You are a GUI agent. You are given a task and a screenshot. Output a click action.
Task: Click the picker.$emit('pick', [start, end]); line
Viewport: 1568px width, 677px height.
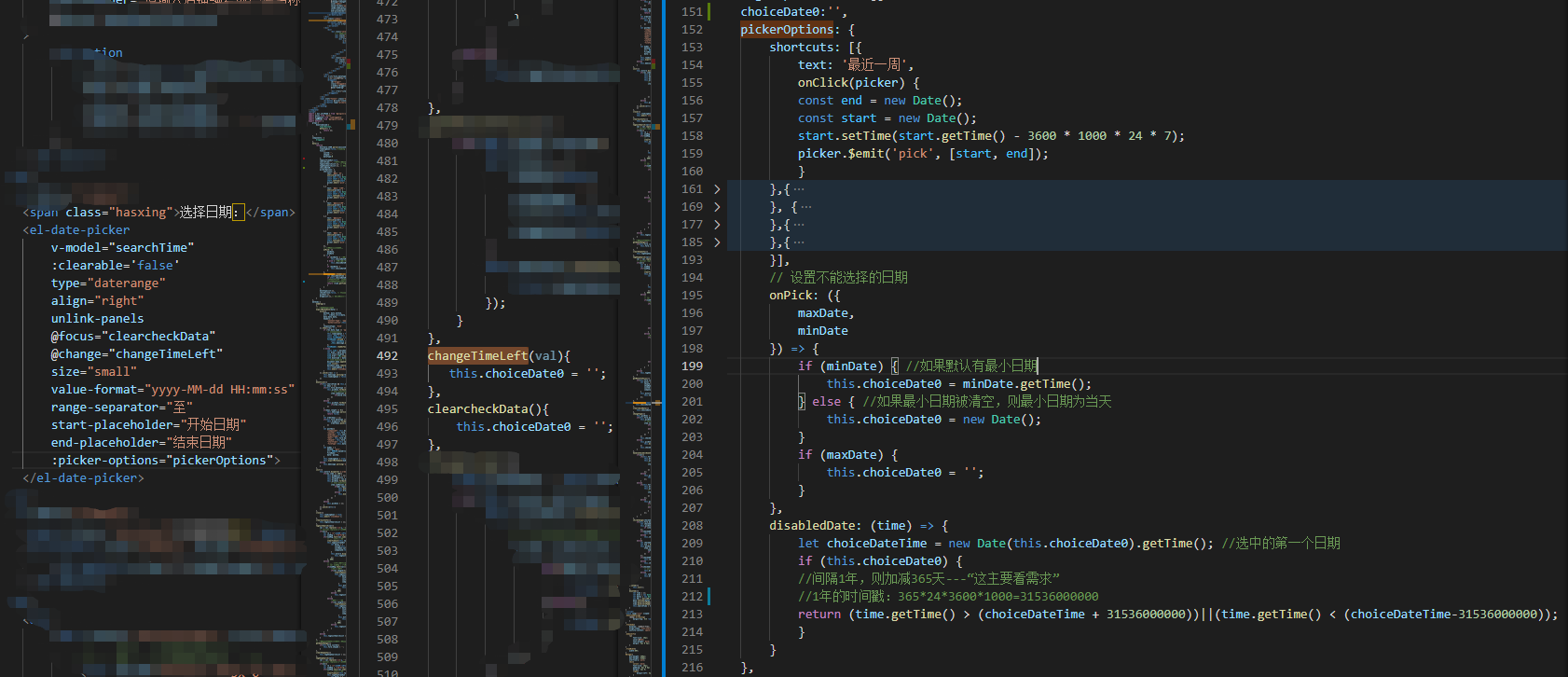coord(923,154)
